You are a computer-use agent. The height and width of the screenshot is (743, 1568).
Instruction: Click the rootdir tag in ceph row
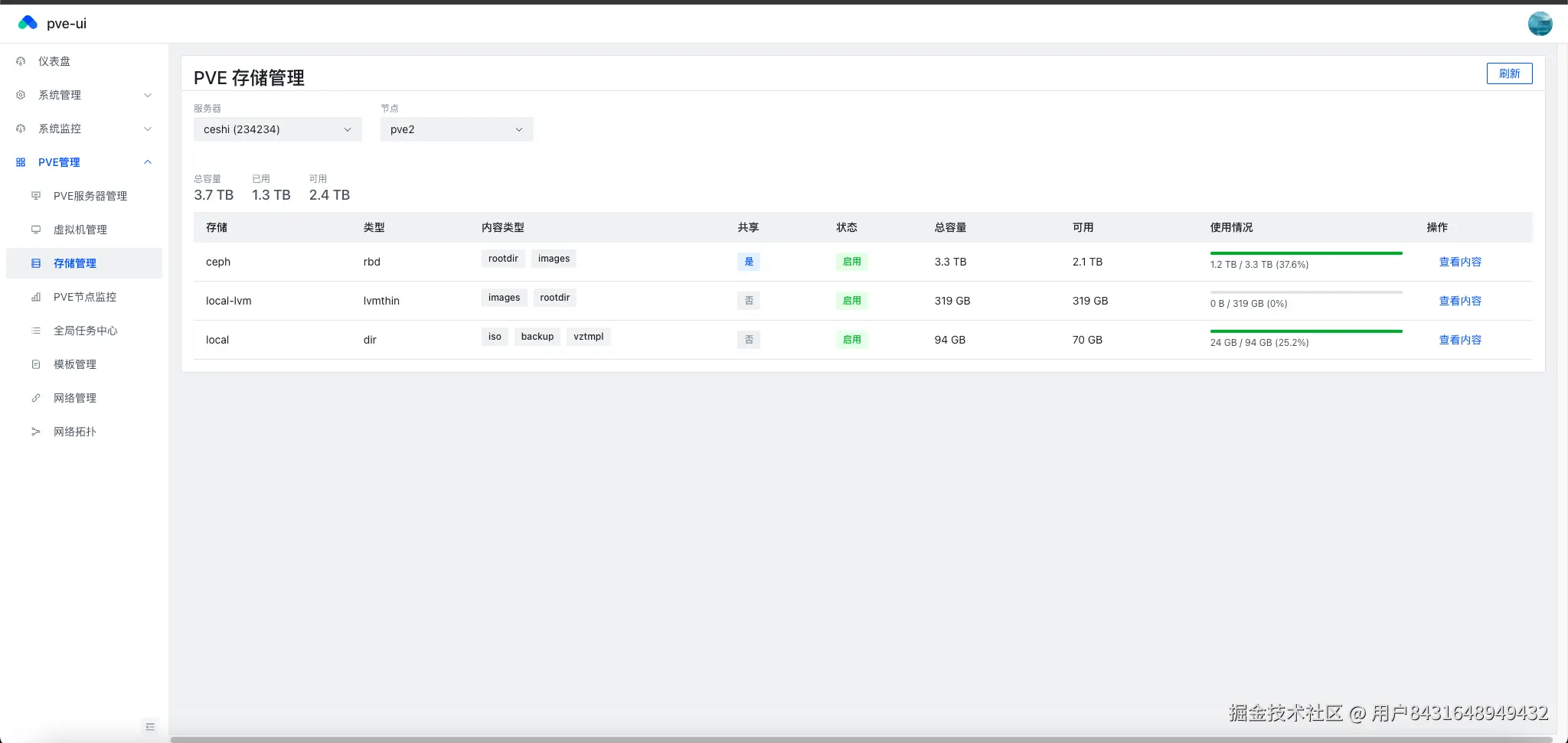pyautogui.click(x=503, y=259)
